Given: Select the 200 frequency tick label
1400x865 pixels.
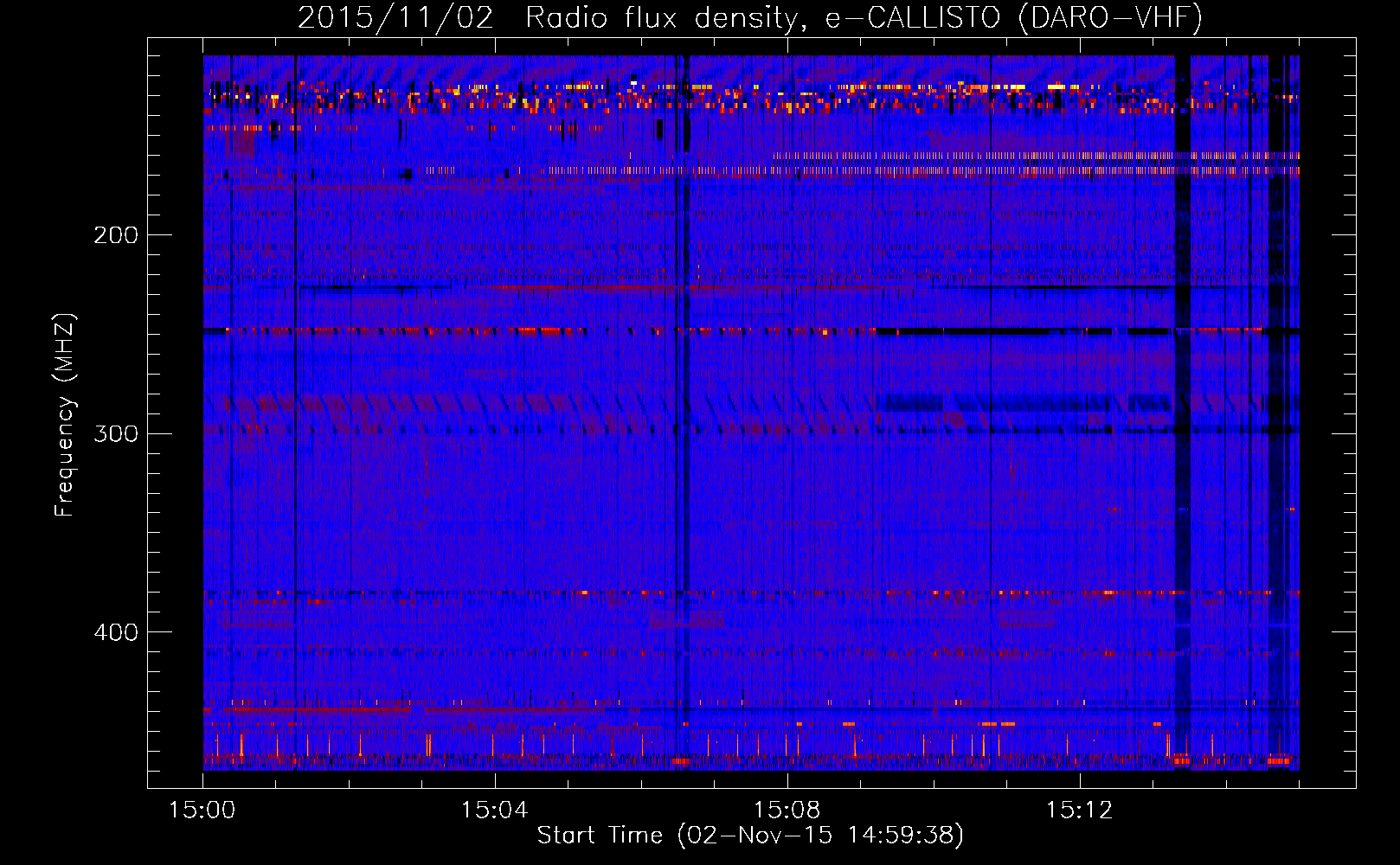Looking at the screenshot, I should pos(115,235).
